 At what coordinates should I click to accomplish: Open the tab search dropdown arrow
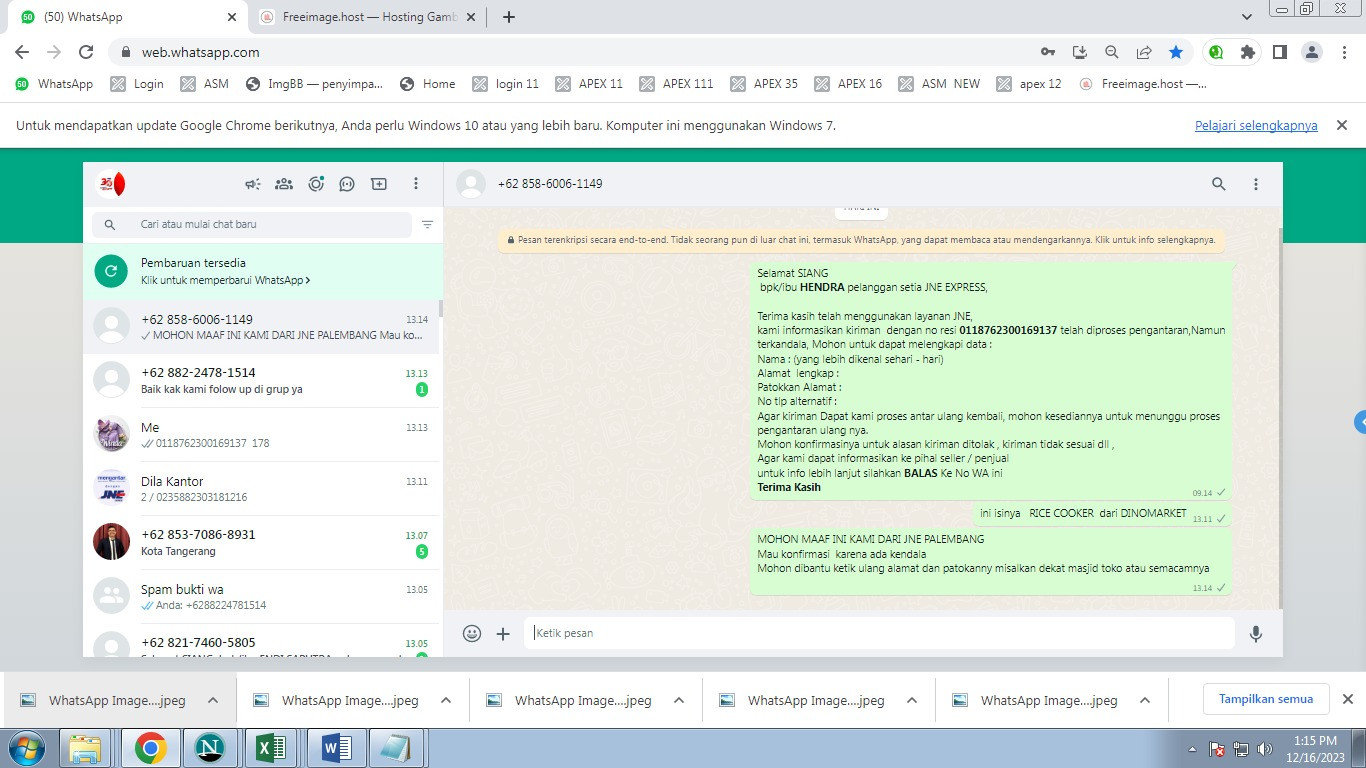click(x=1247, y=17)
